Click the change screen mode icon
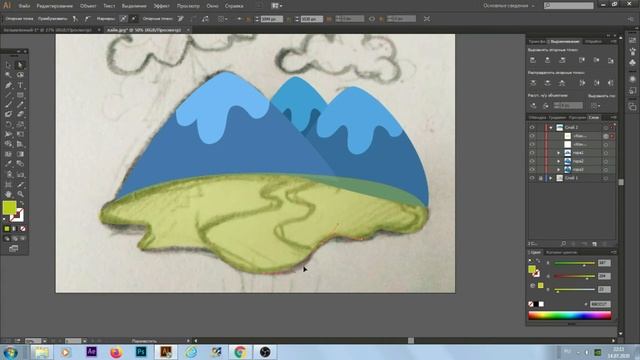This screenshot has width=640, height=360. point(14,249)
